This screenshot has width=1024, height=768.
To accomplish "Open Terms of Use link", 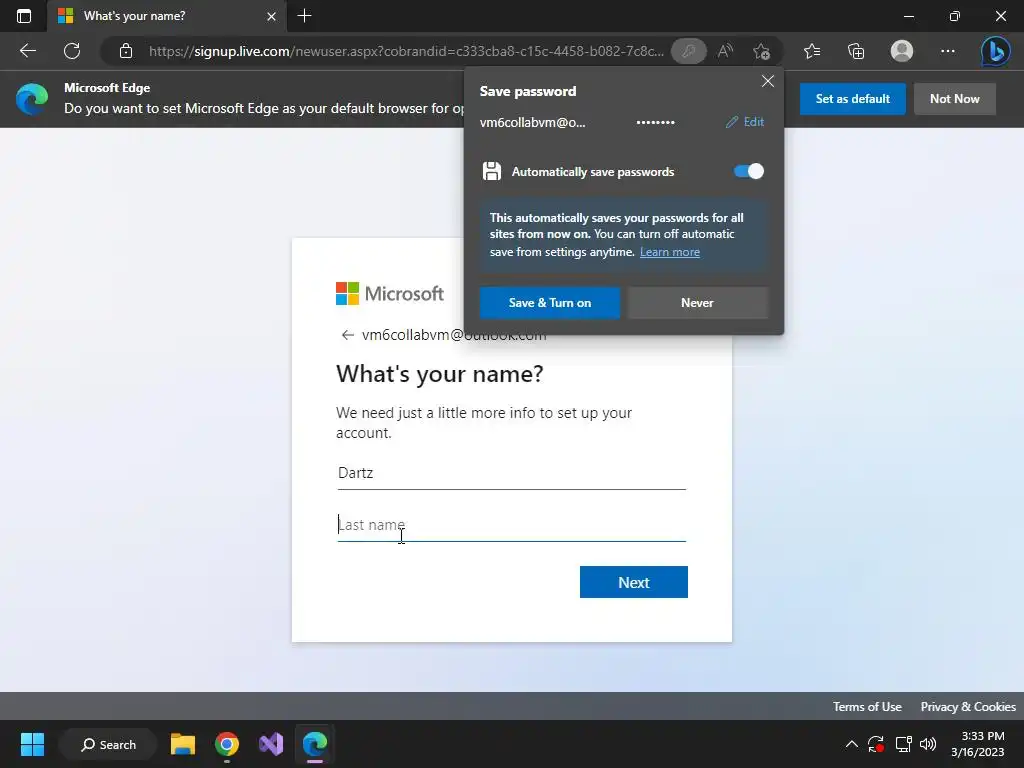I will pos(867,707).
